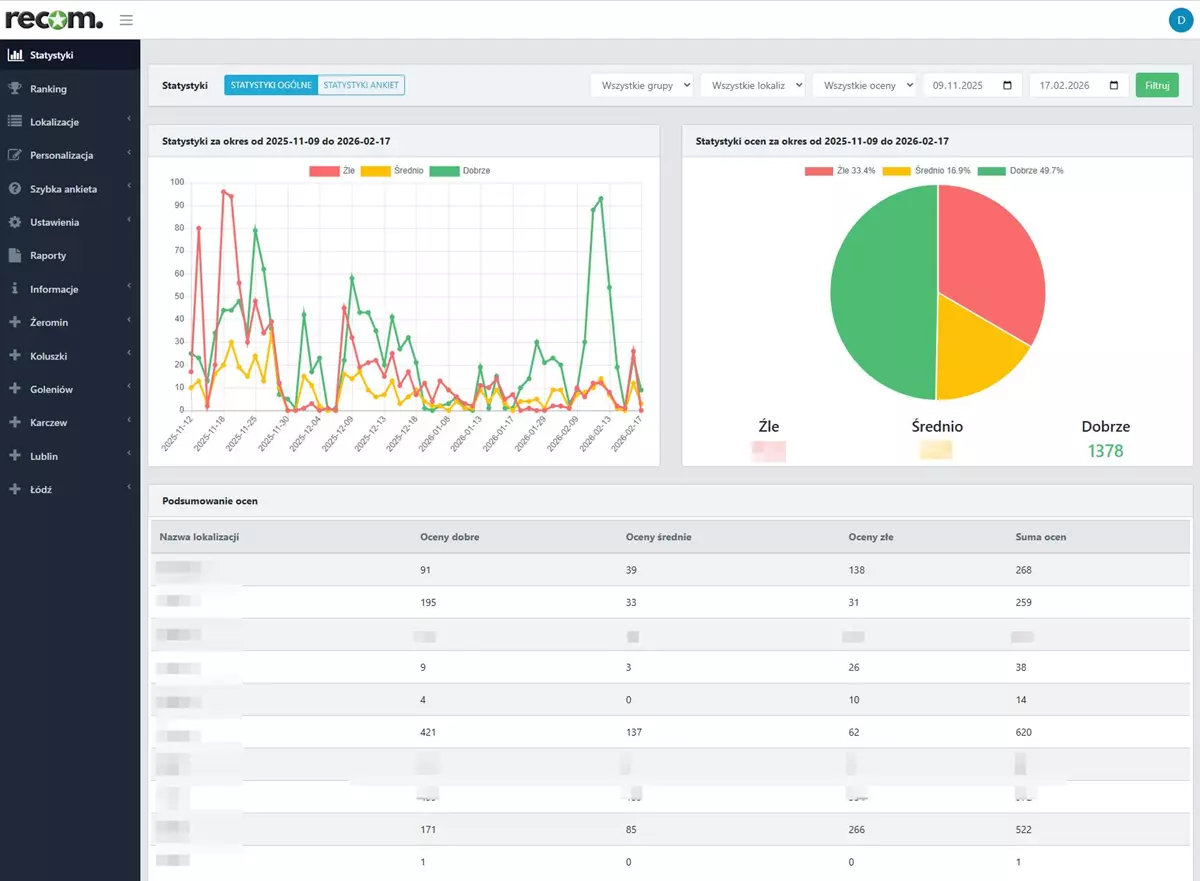This screenshot has width=1200, height=881.
Task: Open the Wszystkie grupy dropdown
Action: (x=641, y=86)
